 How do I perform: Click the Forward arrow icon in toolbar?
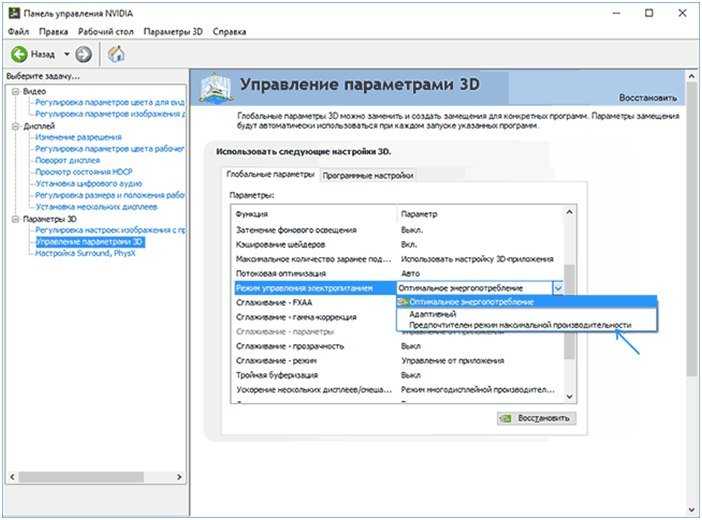click(x=83, y=54)
